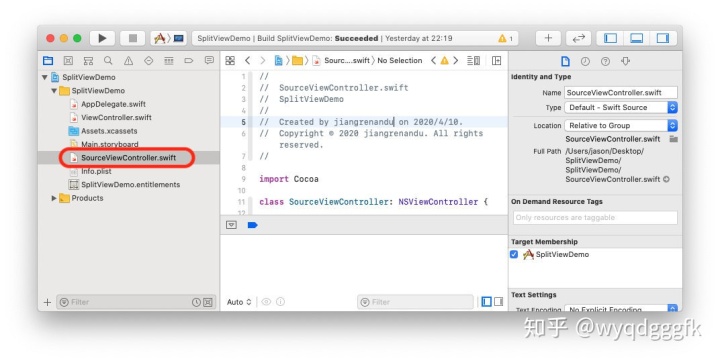
Task: Open Info.plist
Action: pyautogui.click(x=96, y=171)
